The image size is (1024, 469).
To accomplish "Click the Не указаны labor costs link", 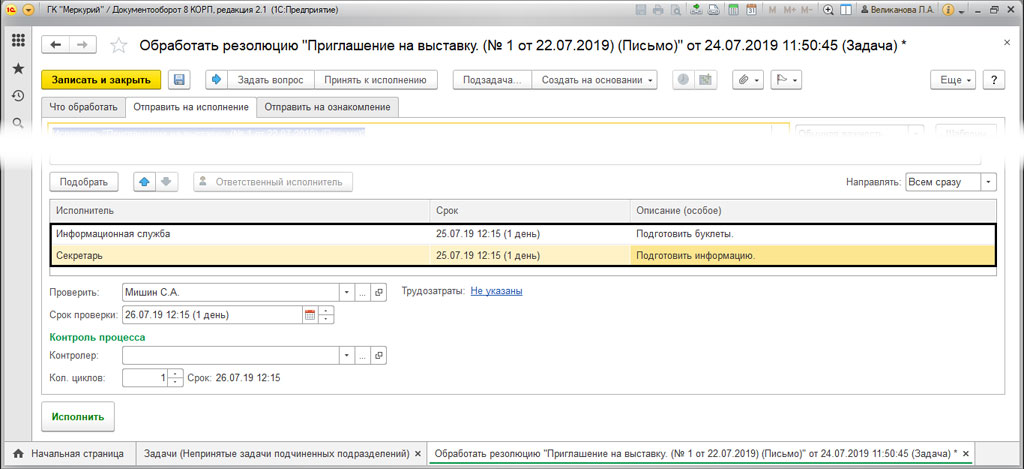I will (x=496, y=291).
